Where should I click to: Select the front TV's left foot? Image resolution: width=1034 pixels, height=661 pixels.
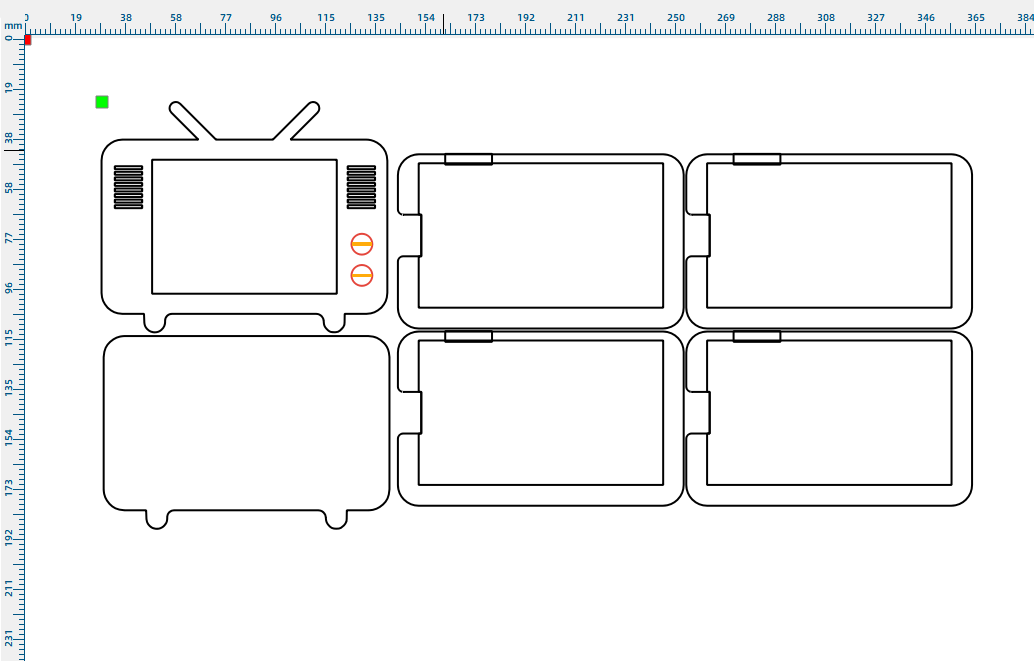coord(155,323)
